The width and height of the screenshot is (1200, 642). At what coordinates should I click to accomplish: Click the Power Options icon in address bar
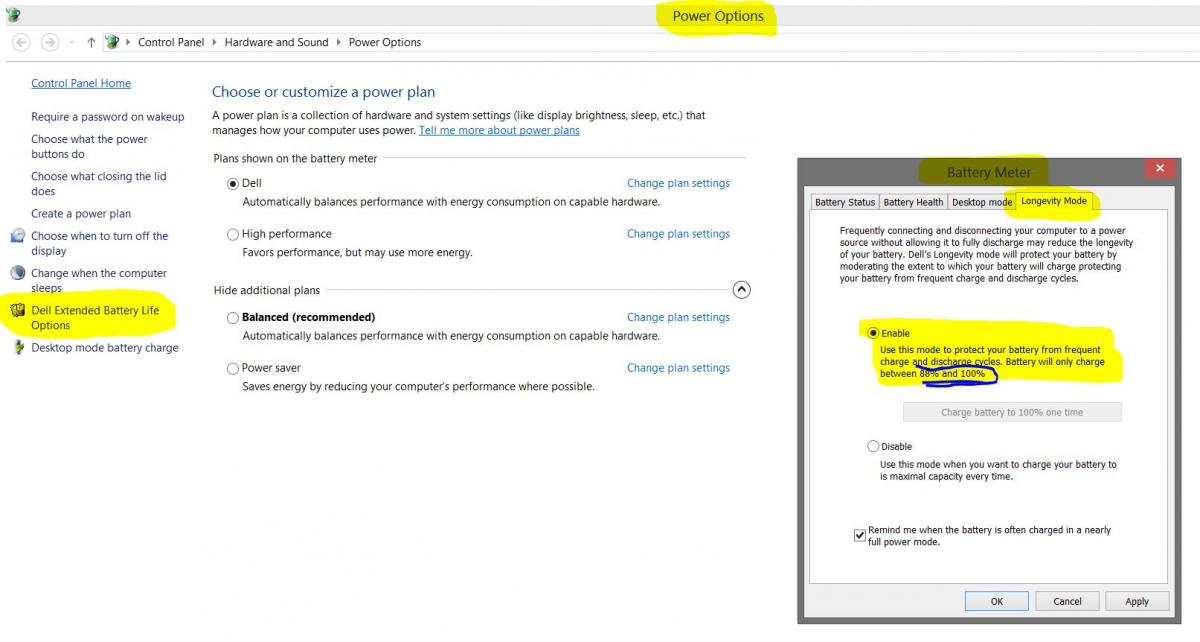113,42
